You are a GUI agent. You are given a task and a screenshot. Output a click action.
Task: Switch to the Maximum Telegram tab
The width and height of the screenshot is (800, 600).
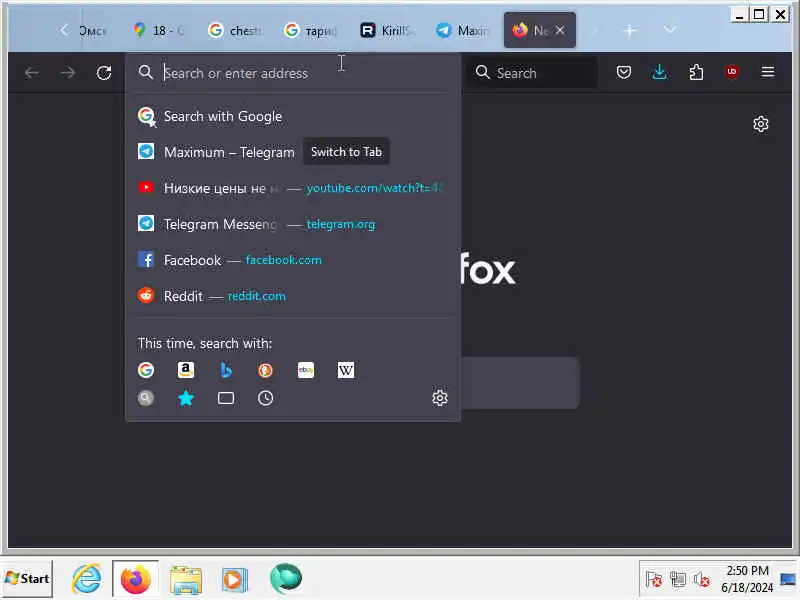click(x=462, y=31)
